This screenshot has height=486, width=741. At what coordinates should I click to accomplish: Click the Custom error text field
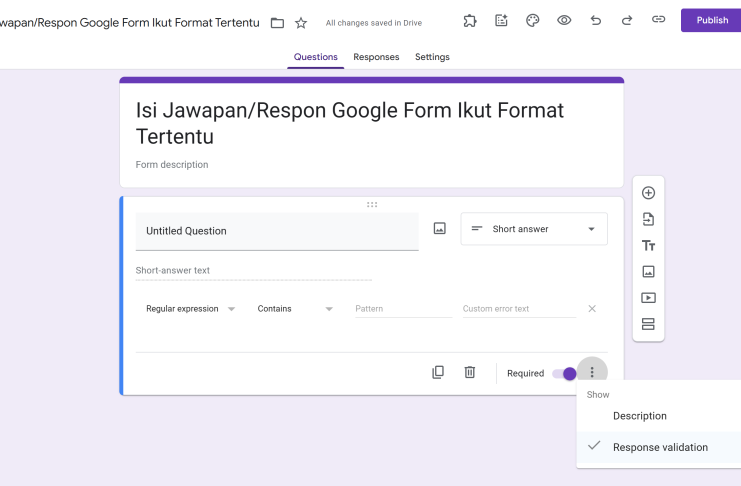click(519, 309)
